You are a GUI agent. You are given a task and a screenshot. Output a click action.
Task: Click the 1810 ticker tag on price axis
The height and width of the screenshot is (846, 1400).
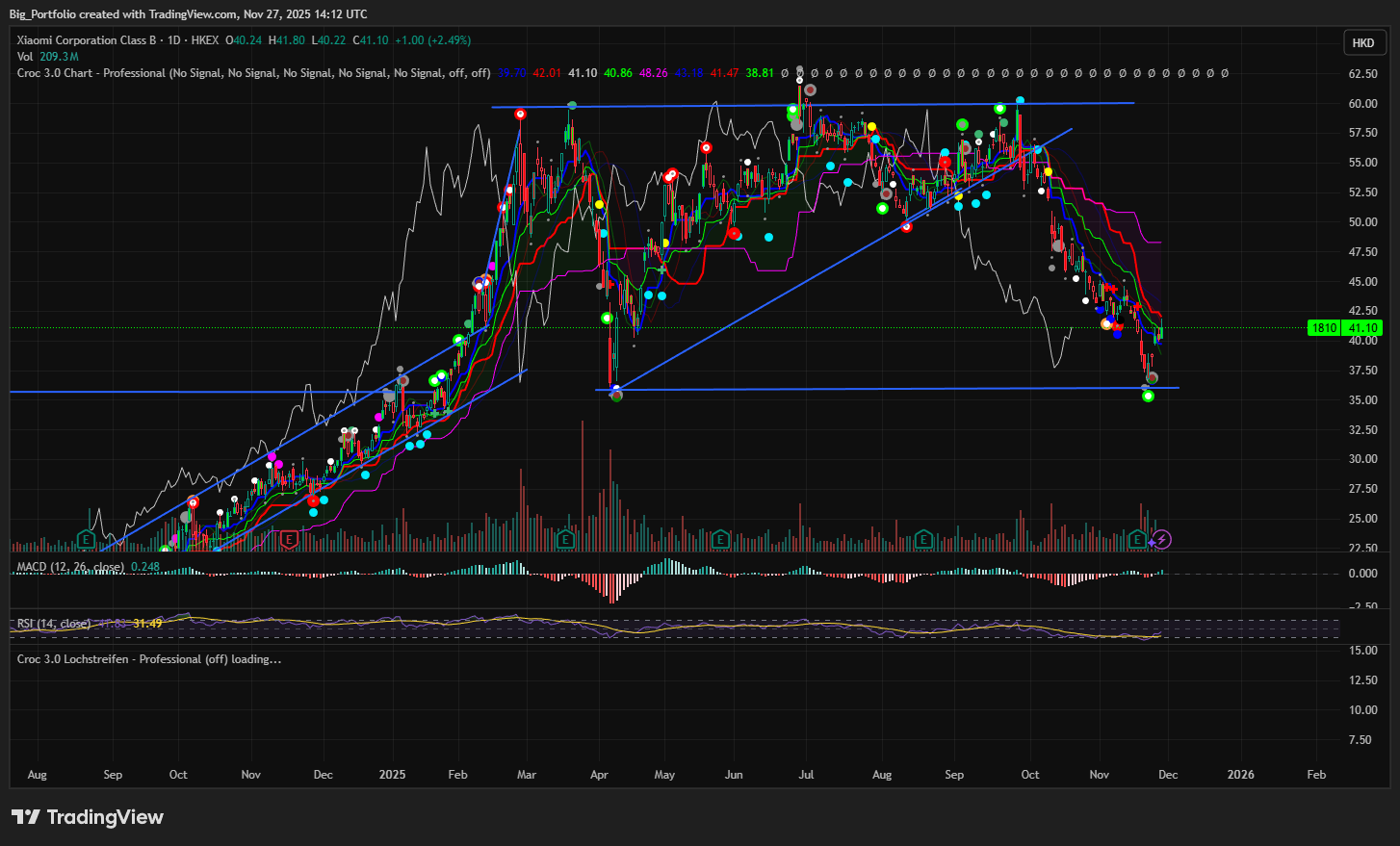tap(1324, 328)
